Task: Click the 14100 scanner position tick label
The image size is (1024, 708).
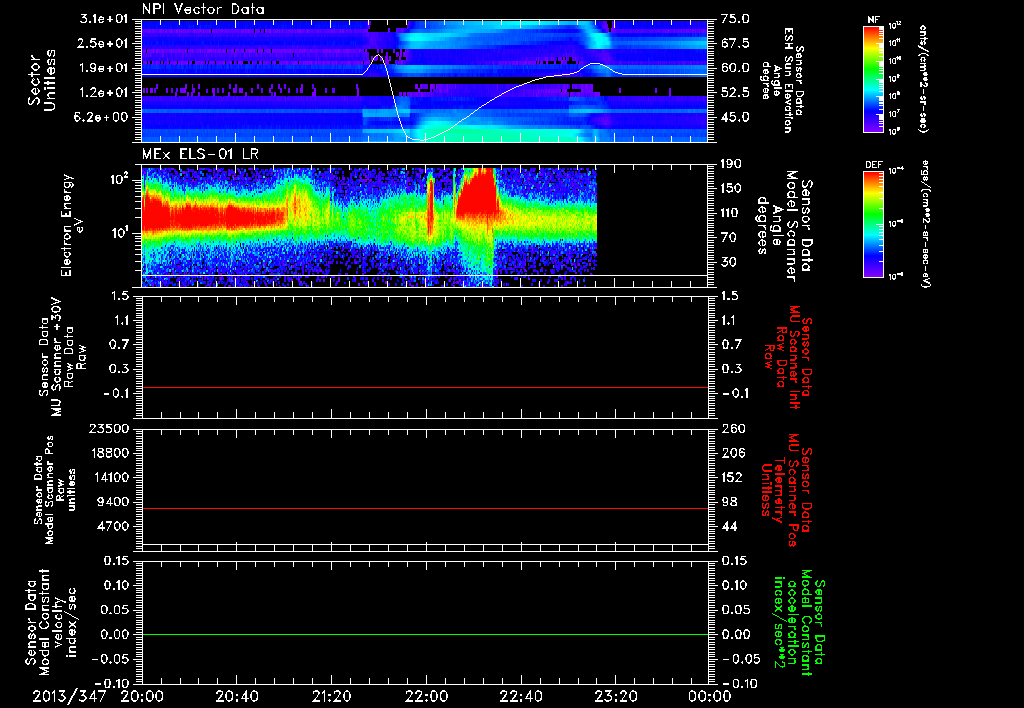Action: tap(109, 477)
